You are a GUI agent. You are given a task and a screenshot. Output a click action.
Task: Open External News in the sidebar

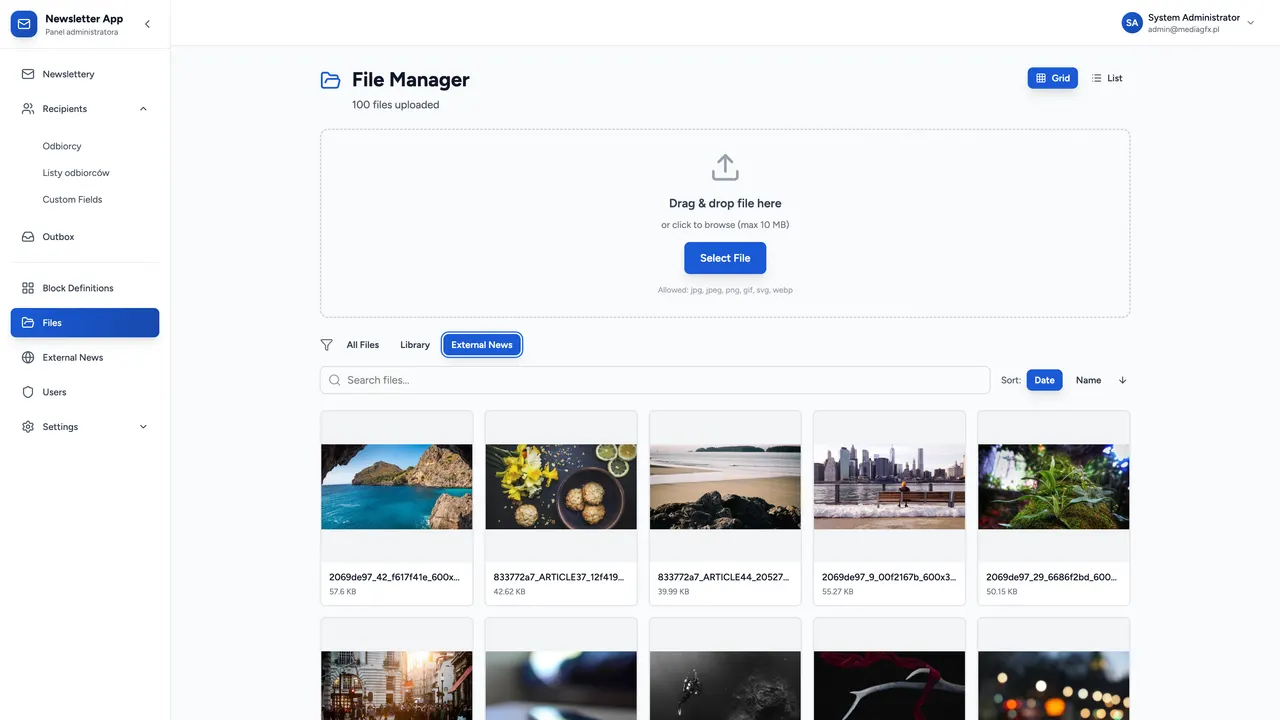(x=85, y=357)
